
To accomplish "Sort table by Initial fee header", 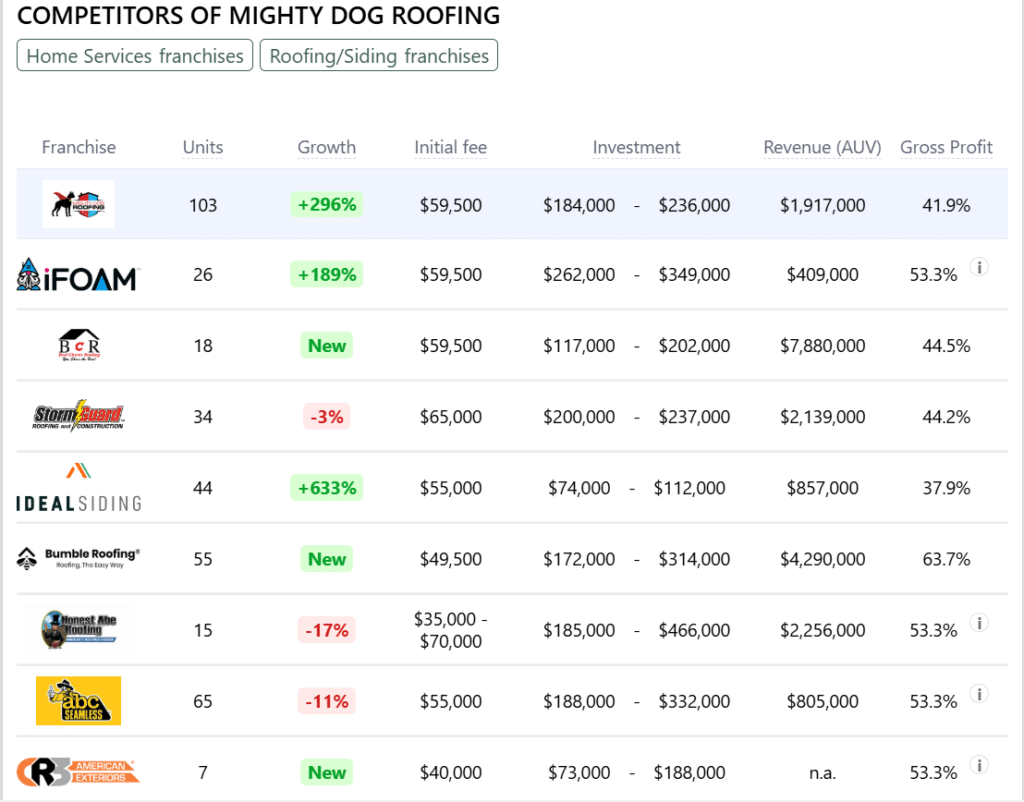I will tap(451, 148).
